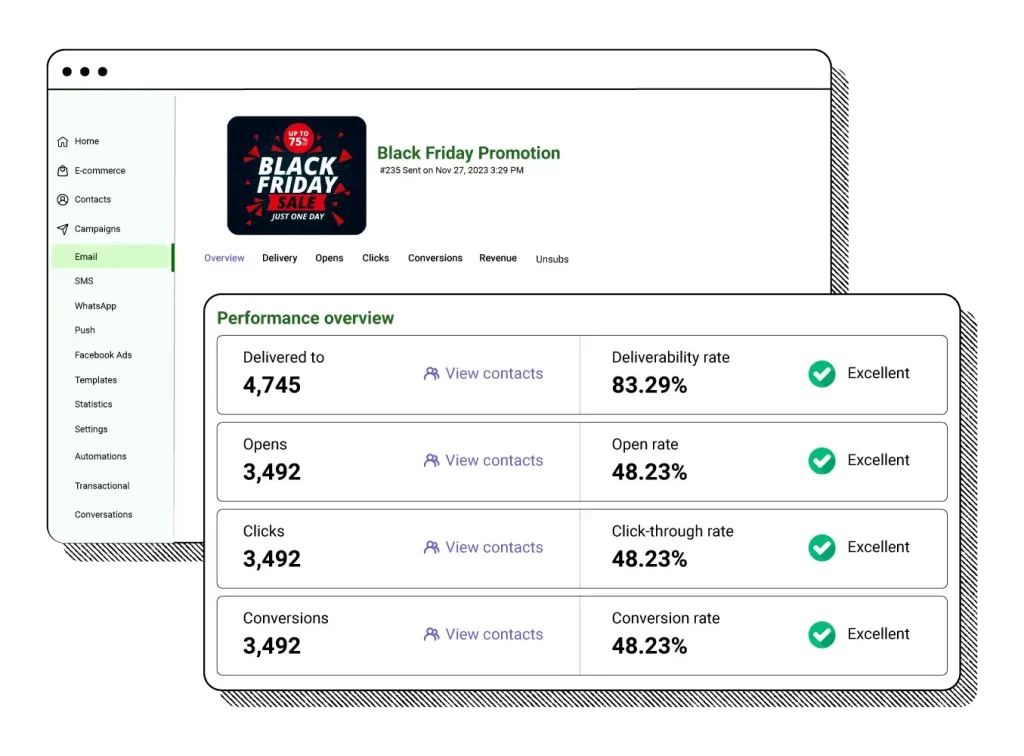Click the green checkmark beside Conversion rate
This screenshot has height=756, width=1024.
pyautogui.click(x=821, y=635)
